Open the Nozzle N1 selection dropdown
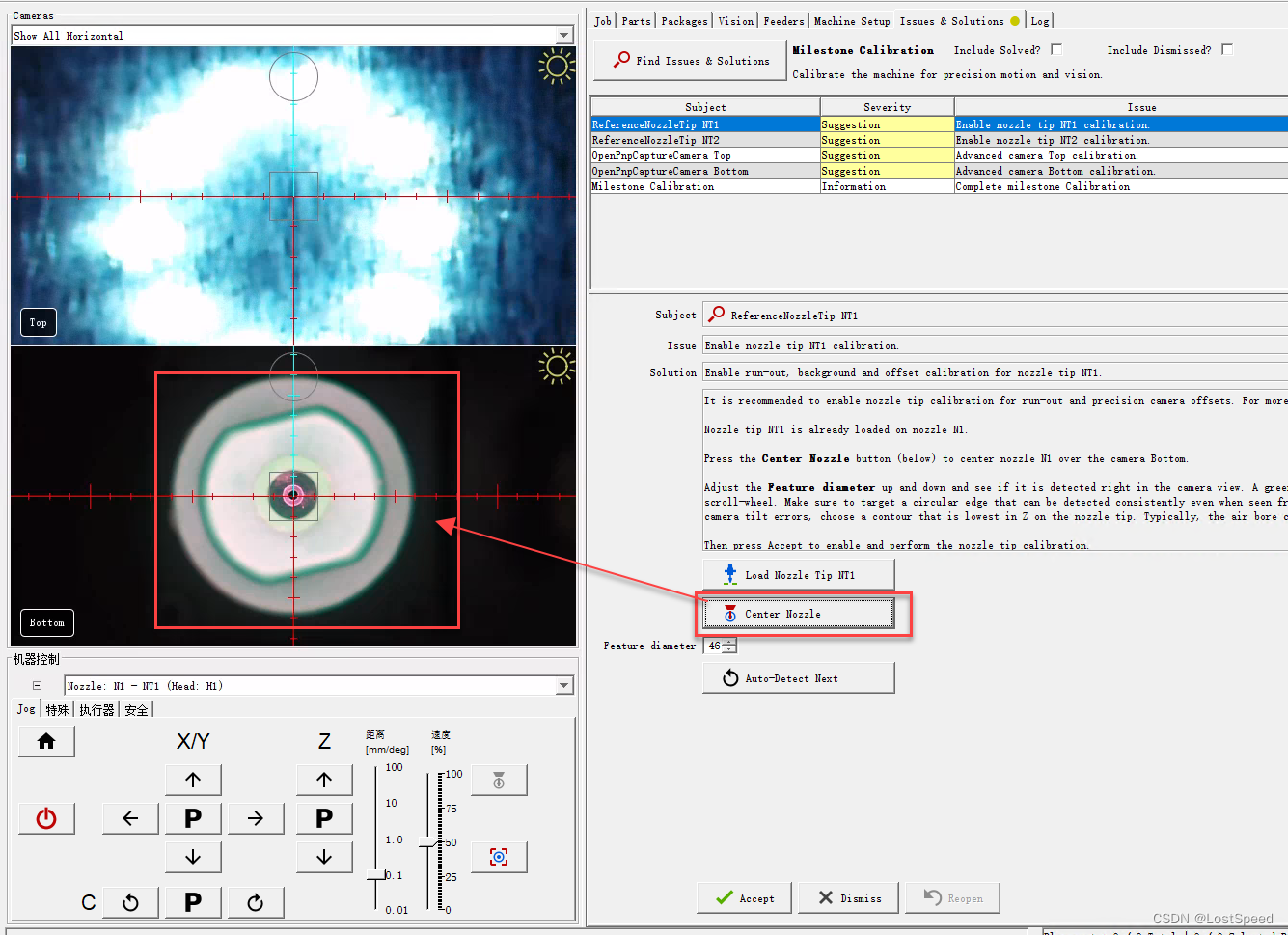The image size is (1288, 935). [564, 686]
